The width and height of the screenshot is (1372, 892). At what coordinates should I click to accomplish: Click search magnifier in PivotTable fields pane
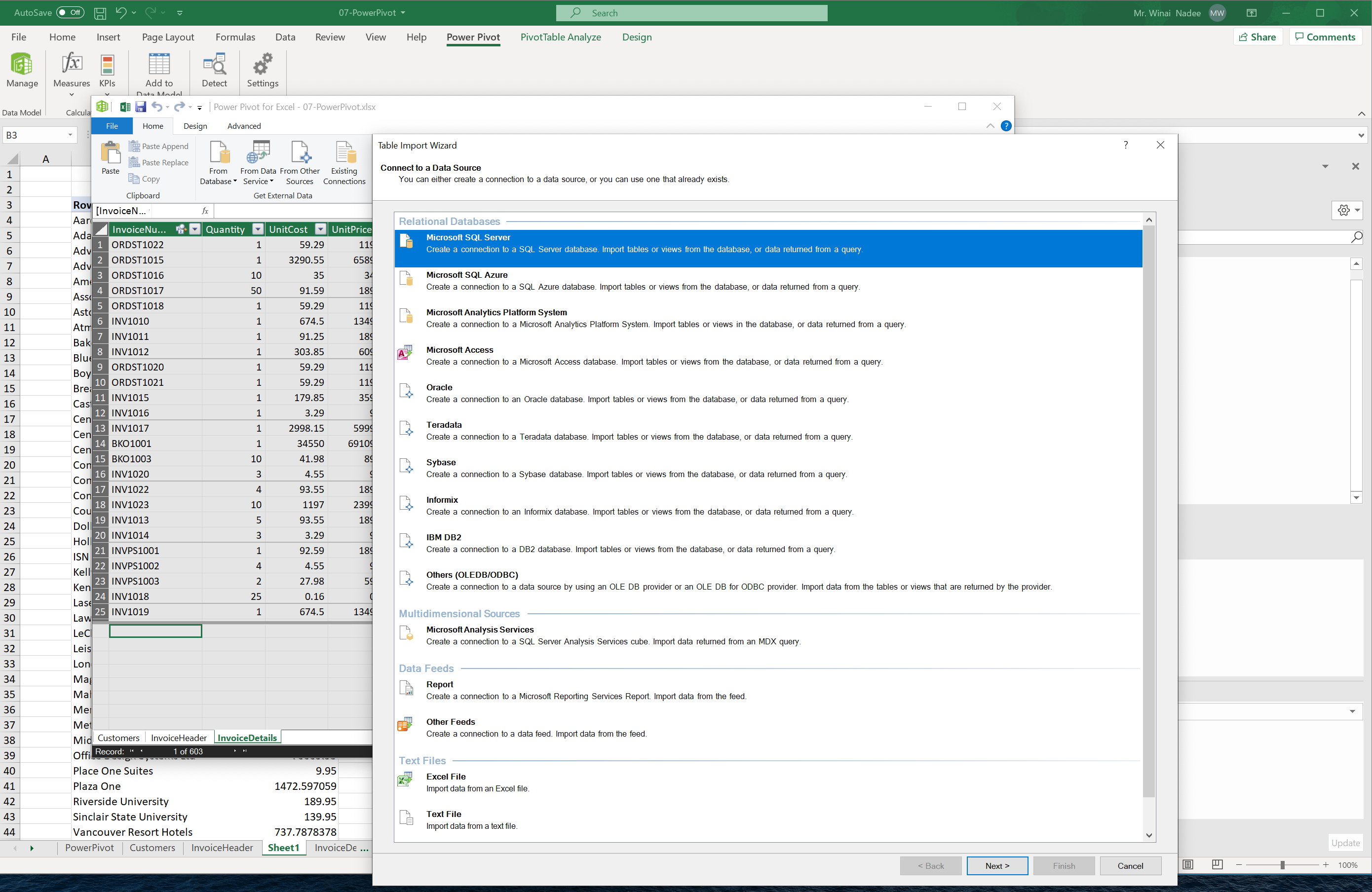pyautogui.click(x=1356, y=237)
